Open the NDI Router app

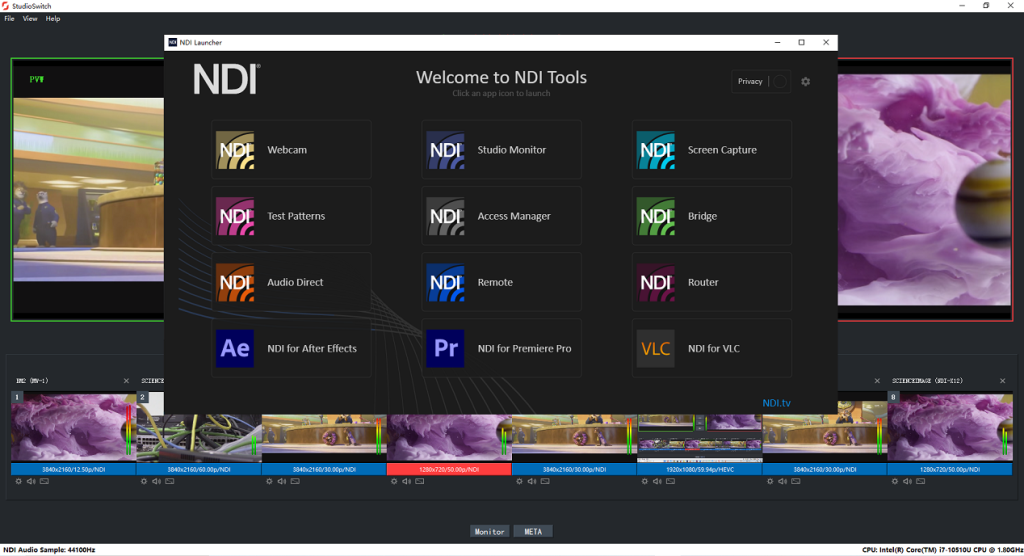coord(712,282)
